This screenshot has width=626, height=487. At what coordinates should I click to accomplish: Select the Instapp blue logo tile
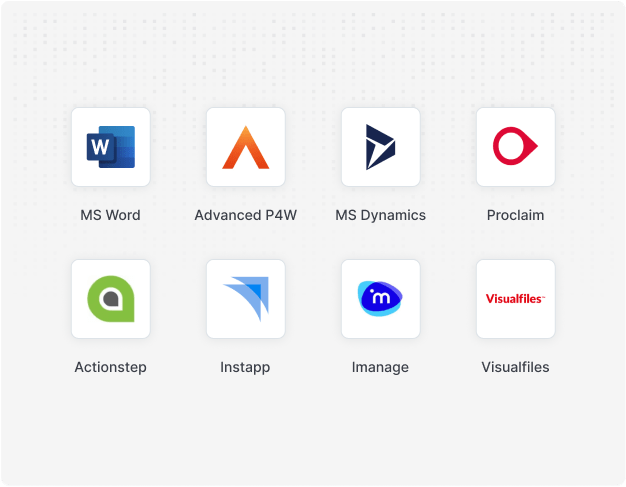[246, 299]
